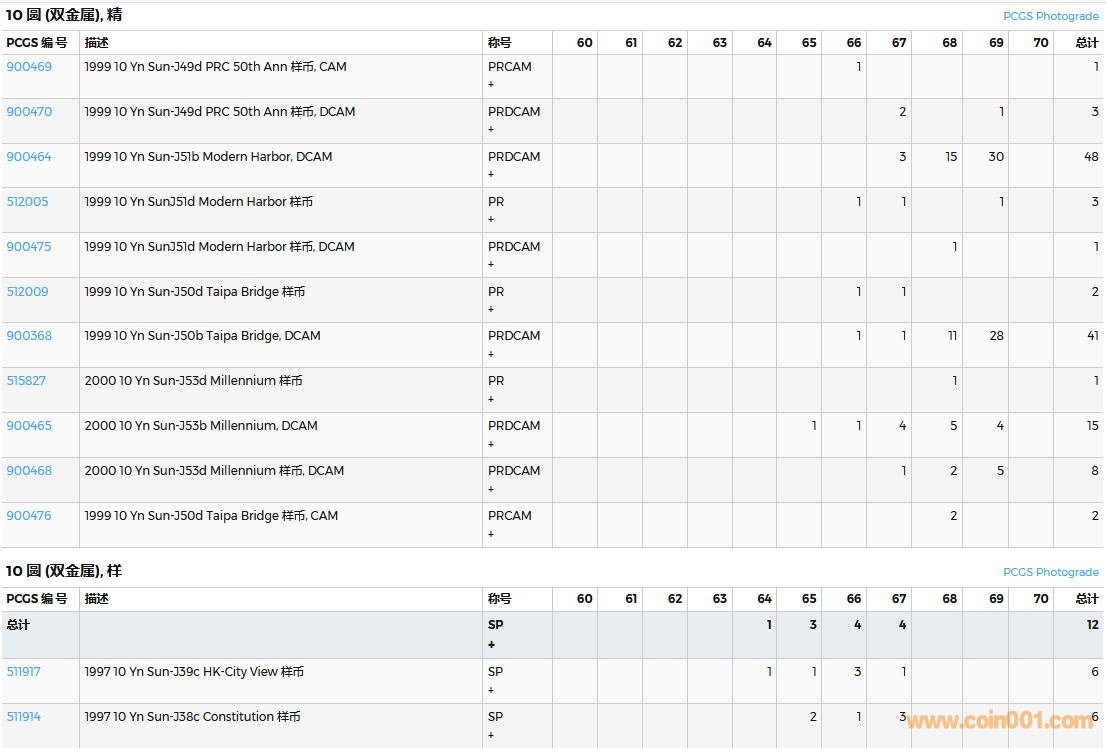The width and height of the screenshot is (1106, 748).
Task: Open PCGS number 515827 Millennium entry
Action: click(26, 381)
